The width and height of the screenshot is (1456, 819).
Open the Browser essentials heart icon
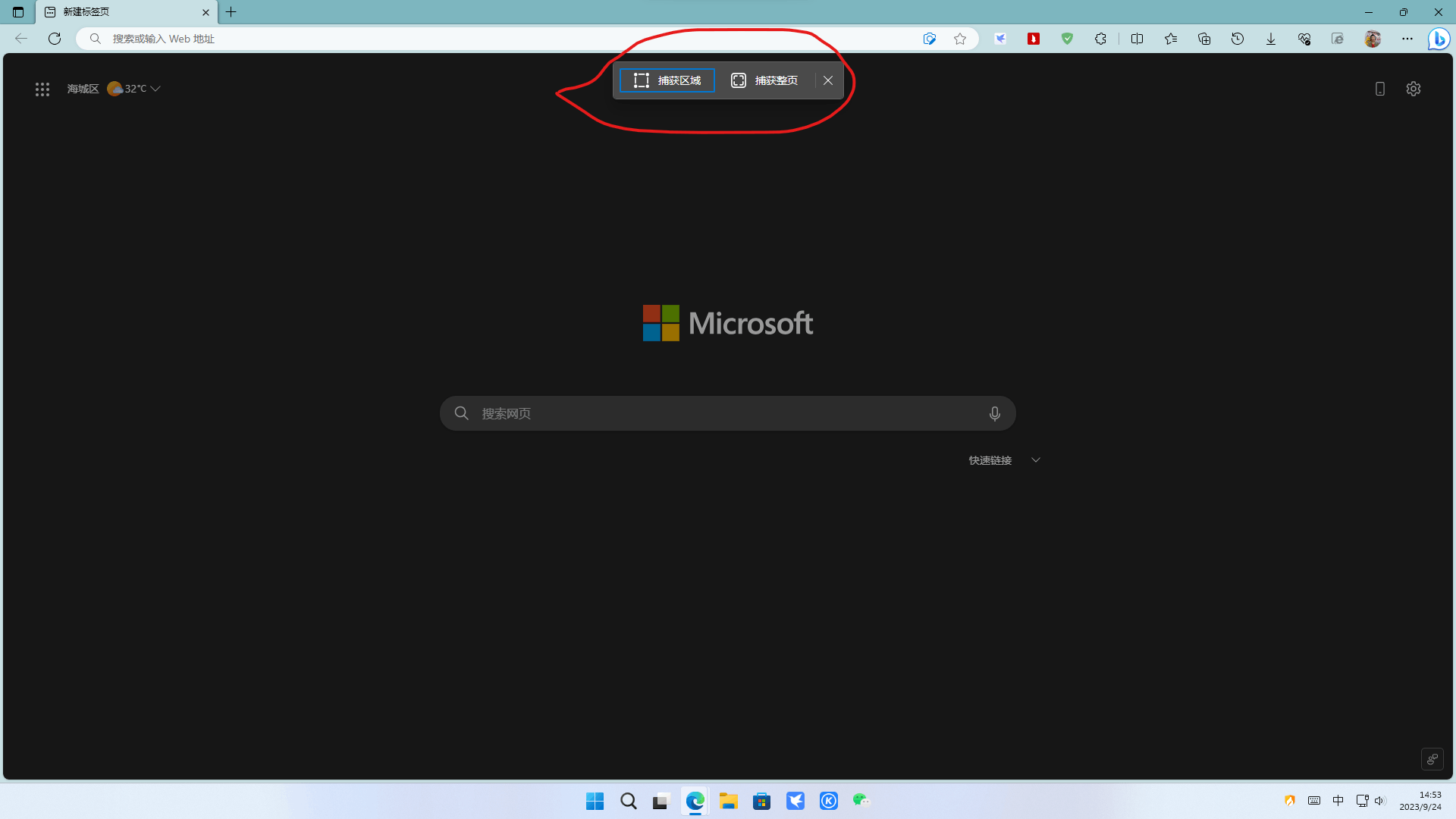1304,39
